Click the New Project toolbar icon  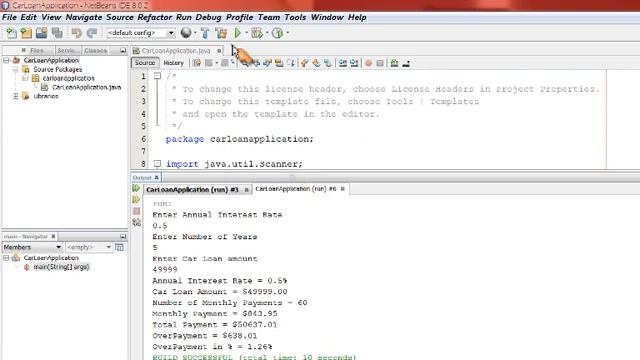(x=26, y=33)
